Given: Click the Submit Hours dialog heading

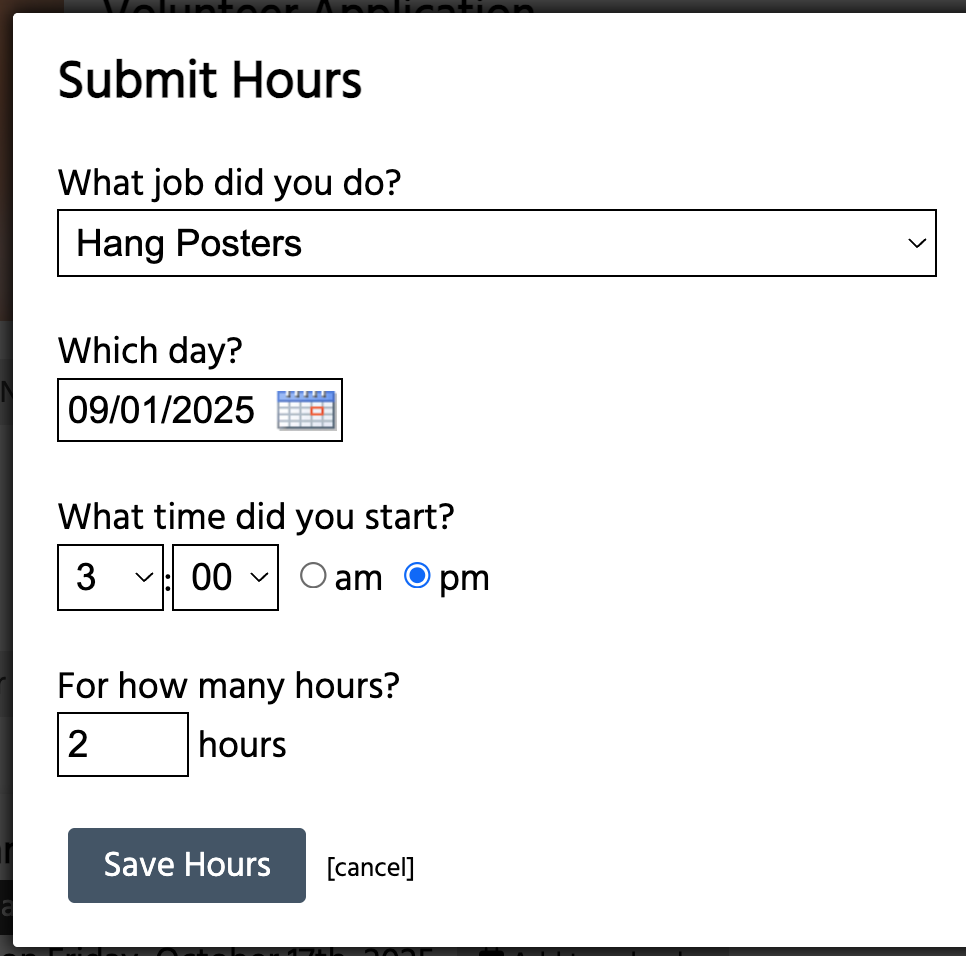Looking at the screenshot, I should click(209, 80).
